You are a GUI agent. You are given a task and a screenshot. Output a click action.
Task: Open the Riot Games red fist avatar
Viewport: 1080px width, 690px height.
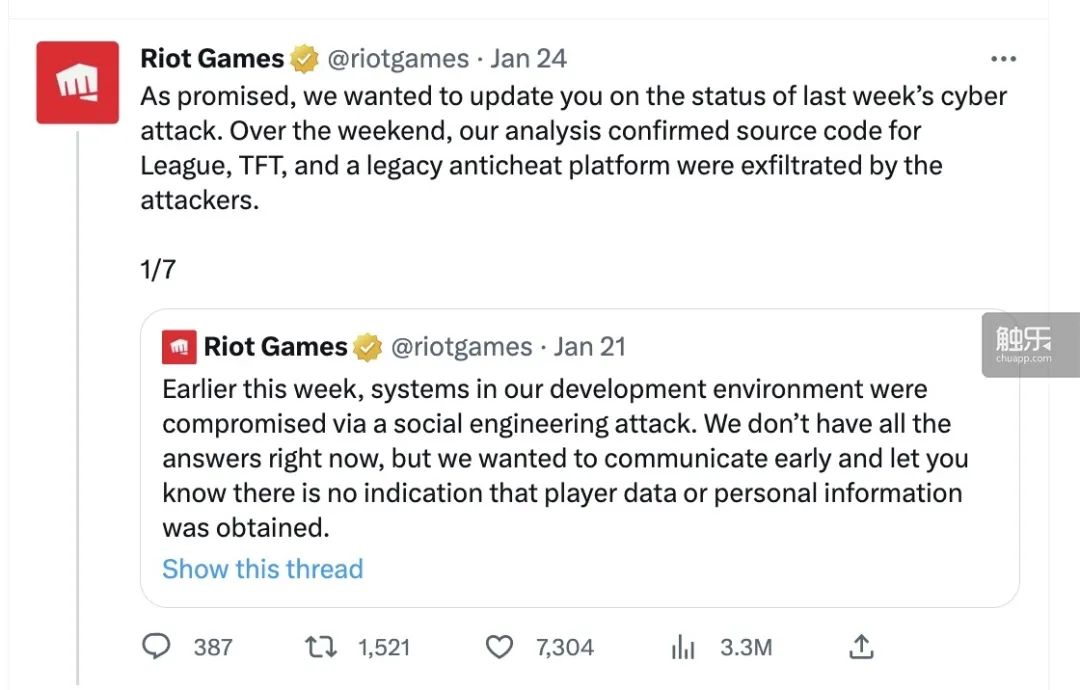pyautogui.click(x=77, y=83)
